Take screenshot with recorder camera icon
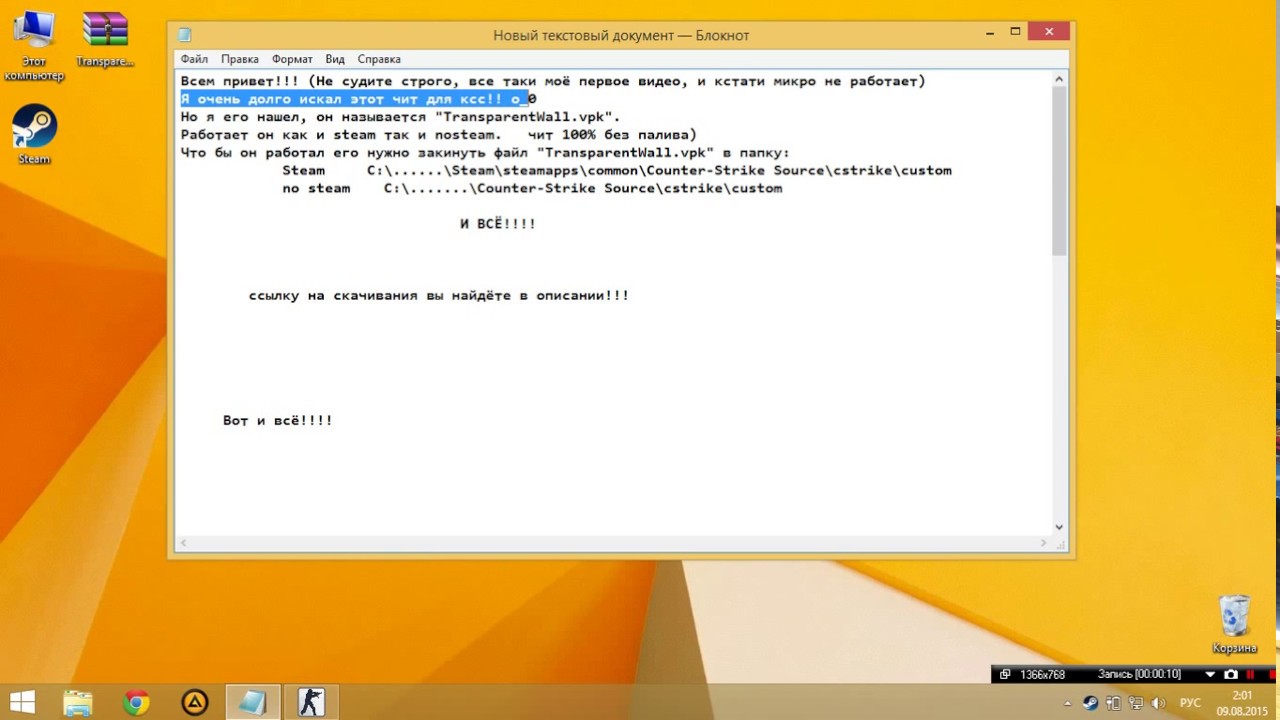Viewport: 1280px width, 720px height. pyautogui.click(x=1231, y=674)
